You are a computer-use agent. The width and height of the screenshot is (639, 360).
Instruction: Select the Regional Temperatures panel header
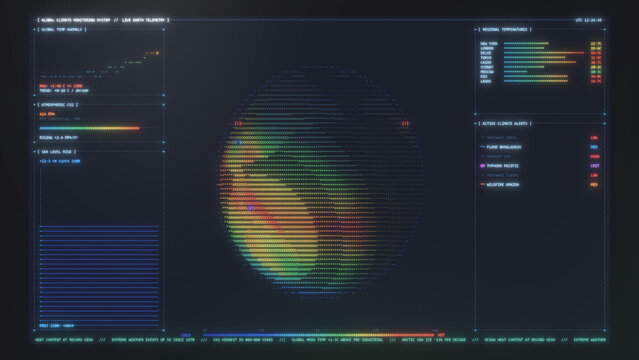click(x=505, y=29)
